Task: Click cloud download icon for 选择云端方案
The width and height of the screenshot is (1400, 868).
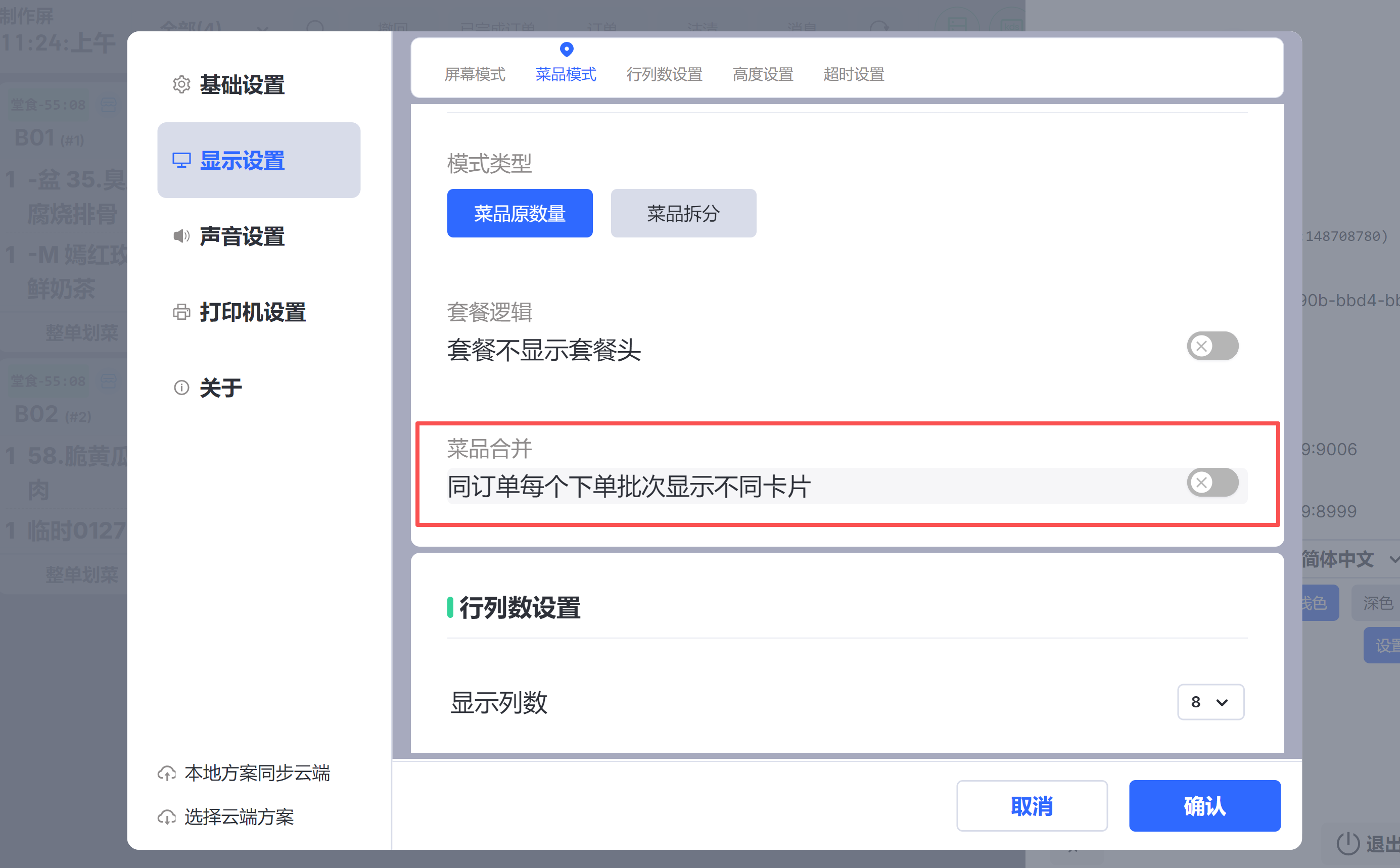Action: (x=166, y=816)
